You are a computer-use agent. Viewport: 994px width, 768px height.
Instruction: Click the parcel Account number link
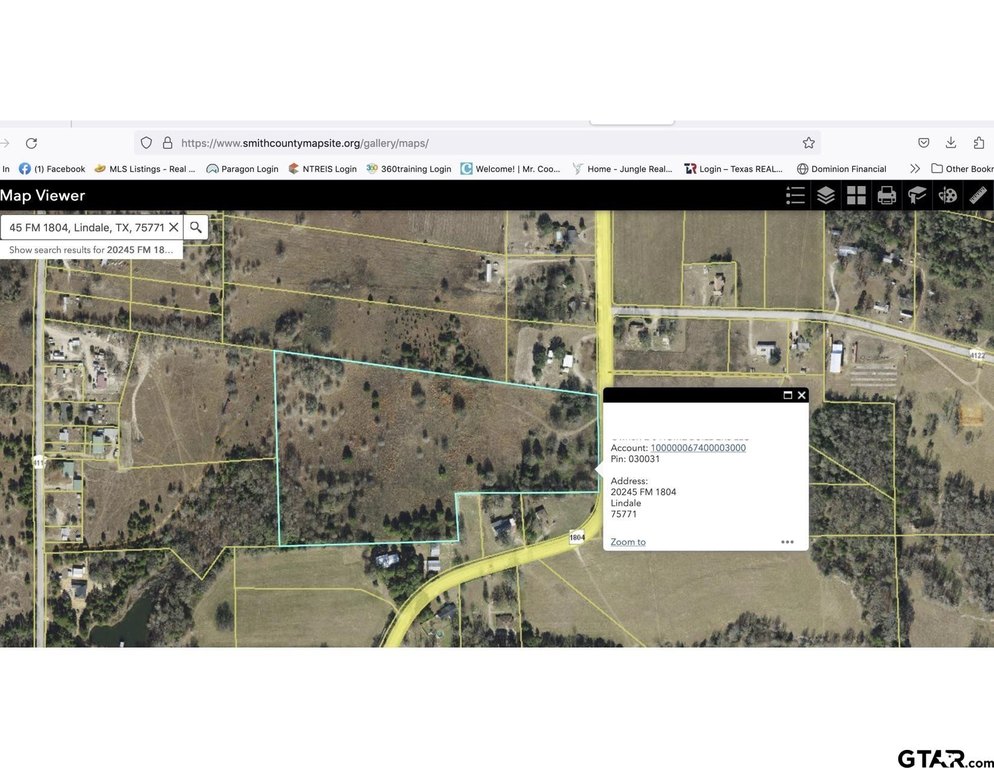[698, 448]
